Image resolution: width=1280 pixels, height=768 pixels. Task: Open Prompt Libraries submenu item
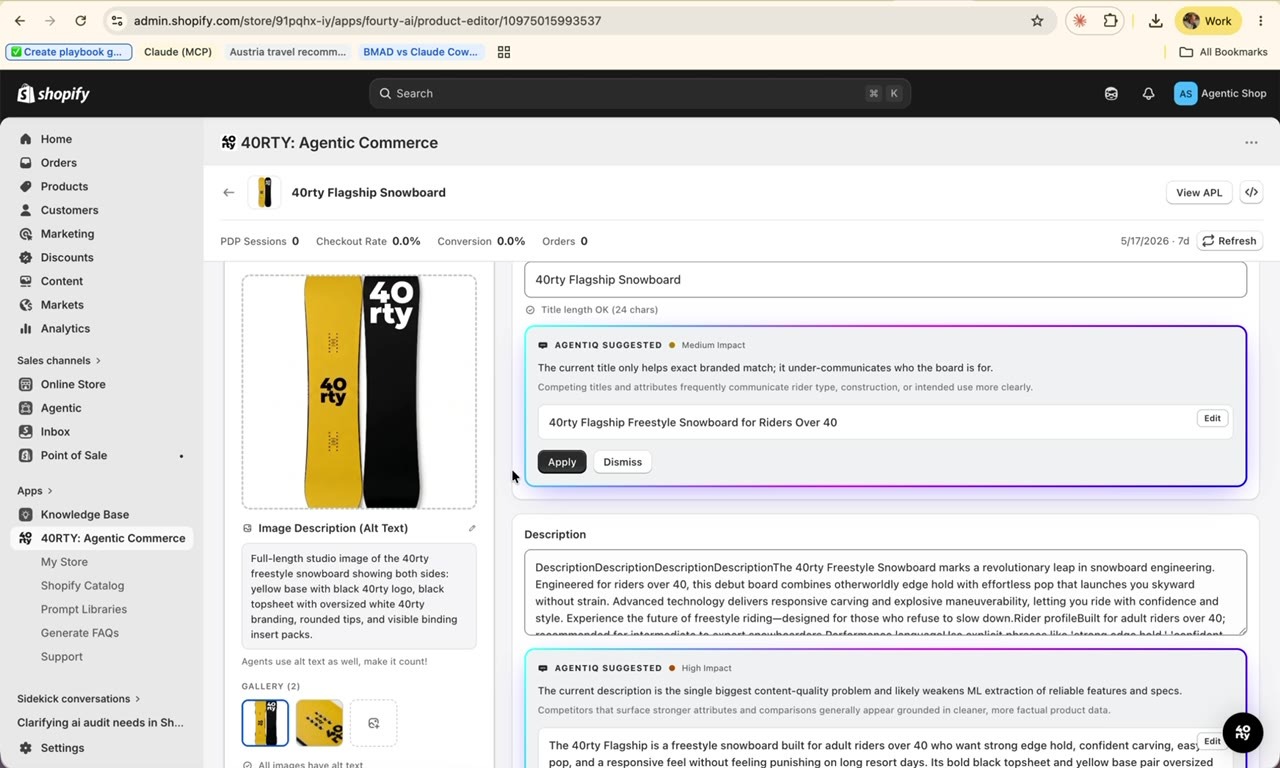[84, 609]
